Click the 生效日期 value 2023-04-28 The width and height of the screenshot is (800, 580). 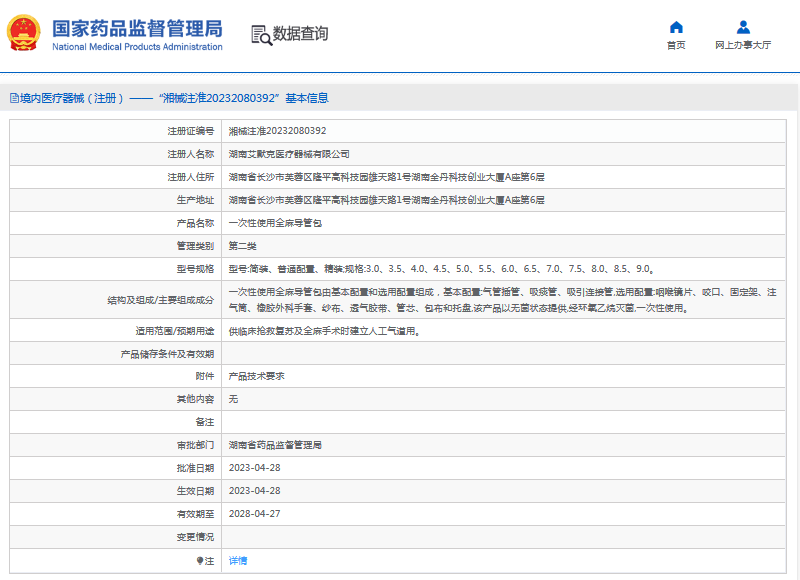click(255, 491)
